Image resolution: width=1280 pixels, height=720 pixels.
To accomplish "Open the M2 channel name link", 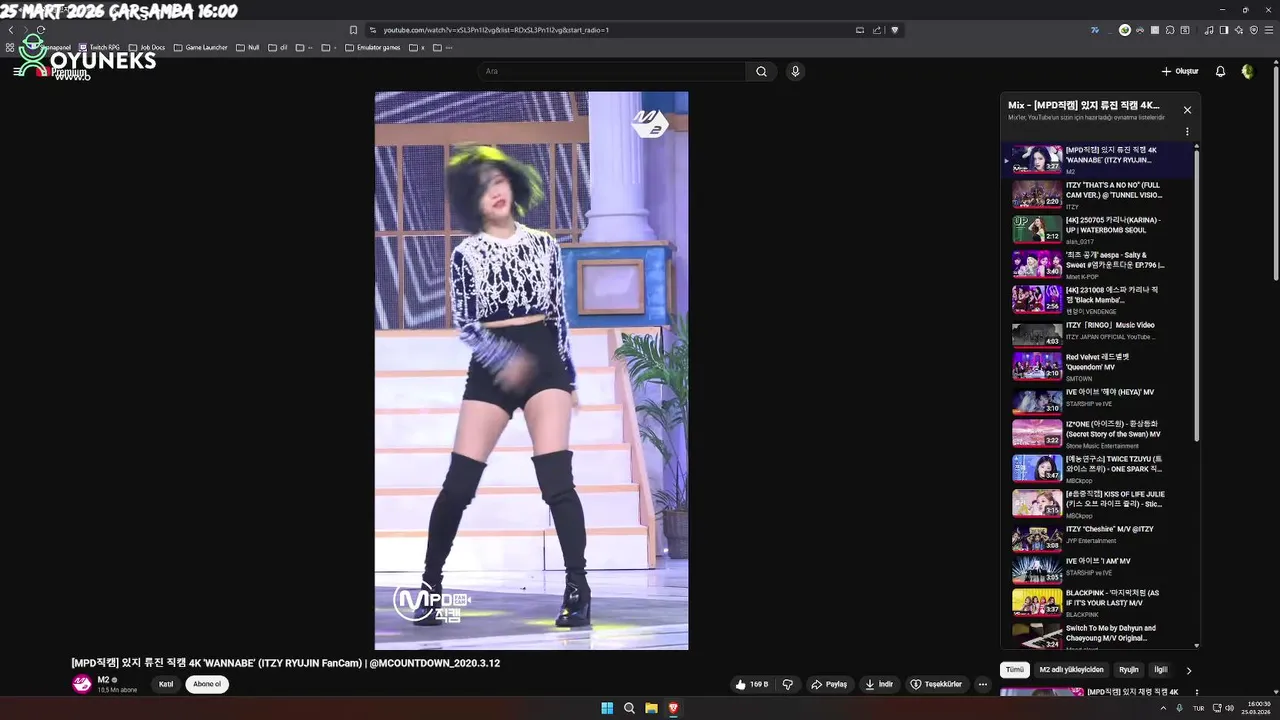I will pos(103,680).
